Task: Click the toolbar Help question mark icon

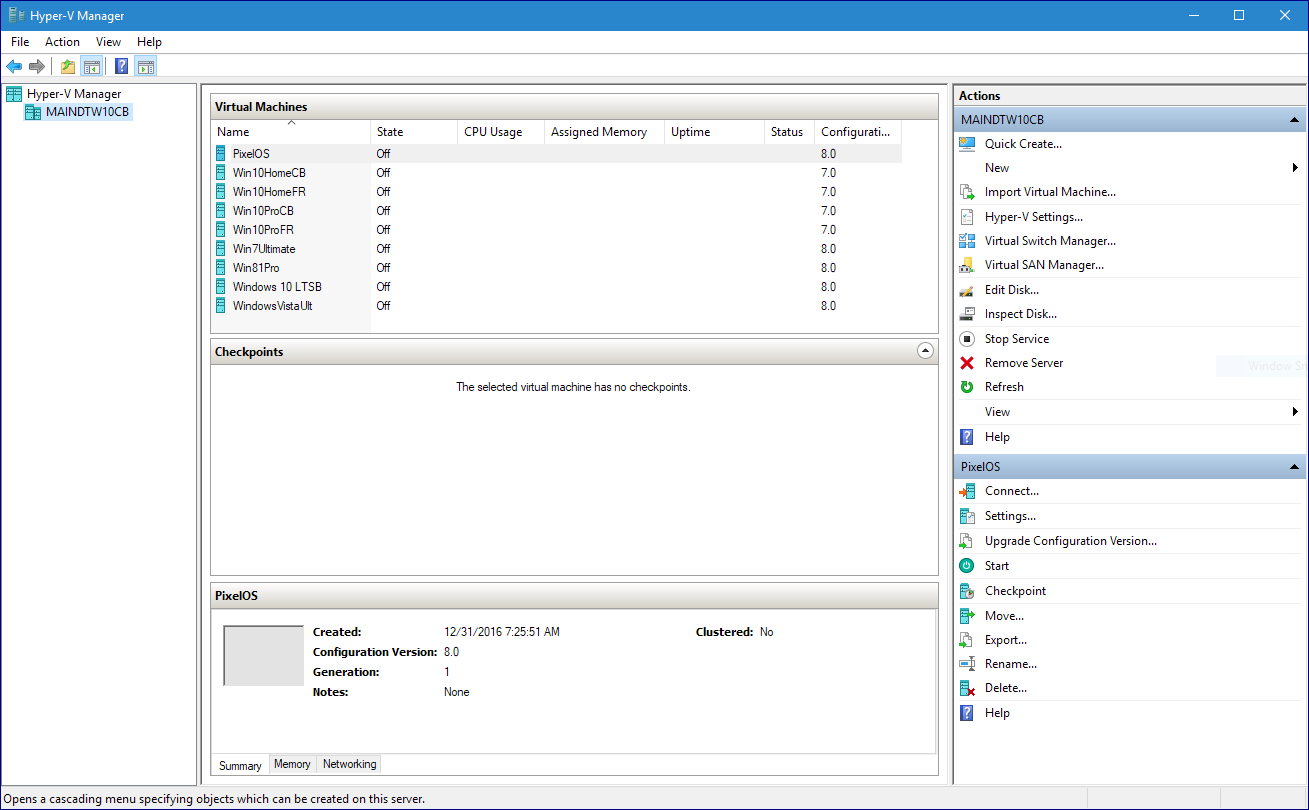Action: [x=121, y=67]
